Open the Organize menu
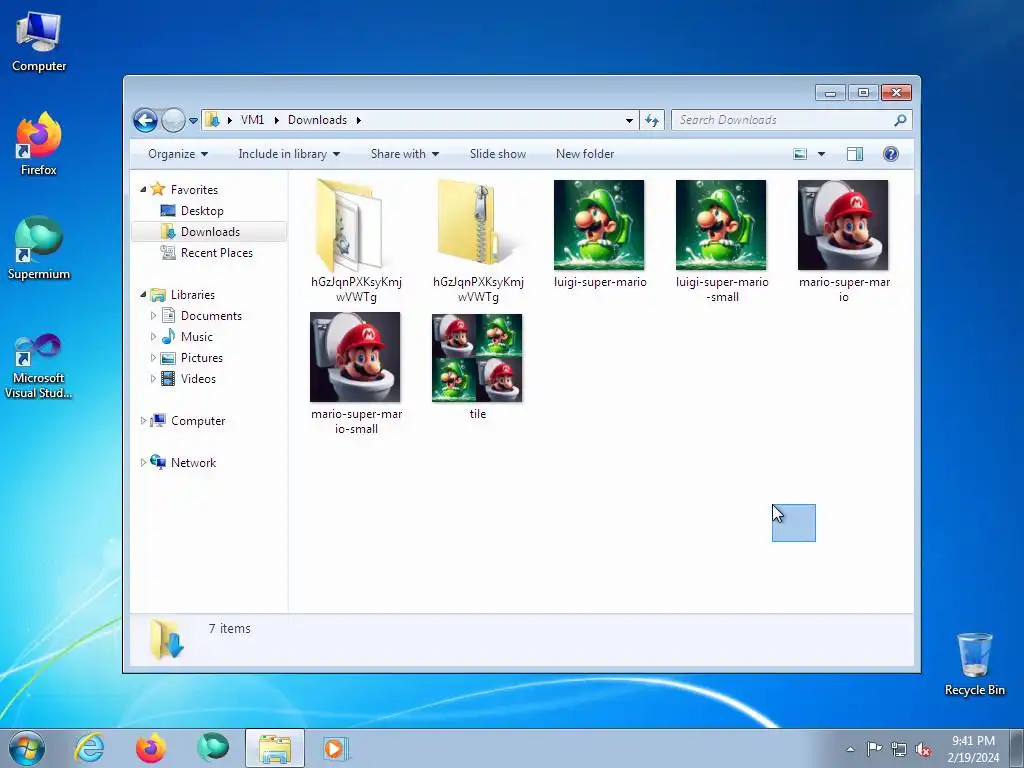1024x768 pixels. click(178, 154)
